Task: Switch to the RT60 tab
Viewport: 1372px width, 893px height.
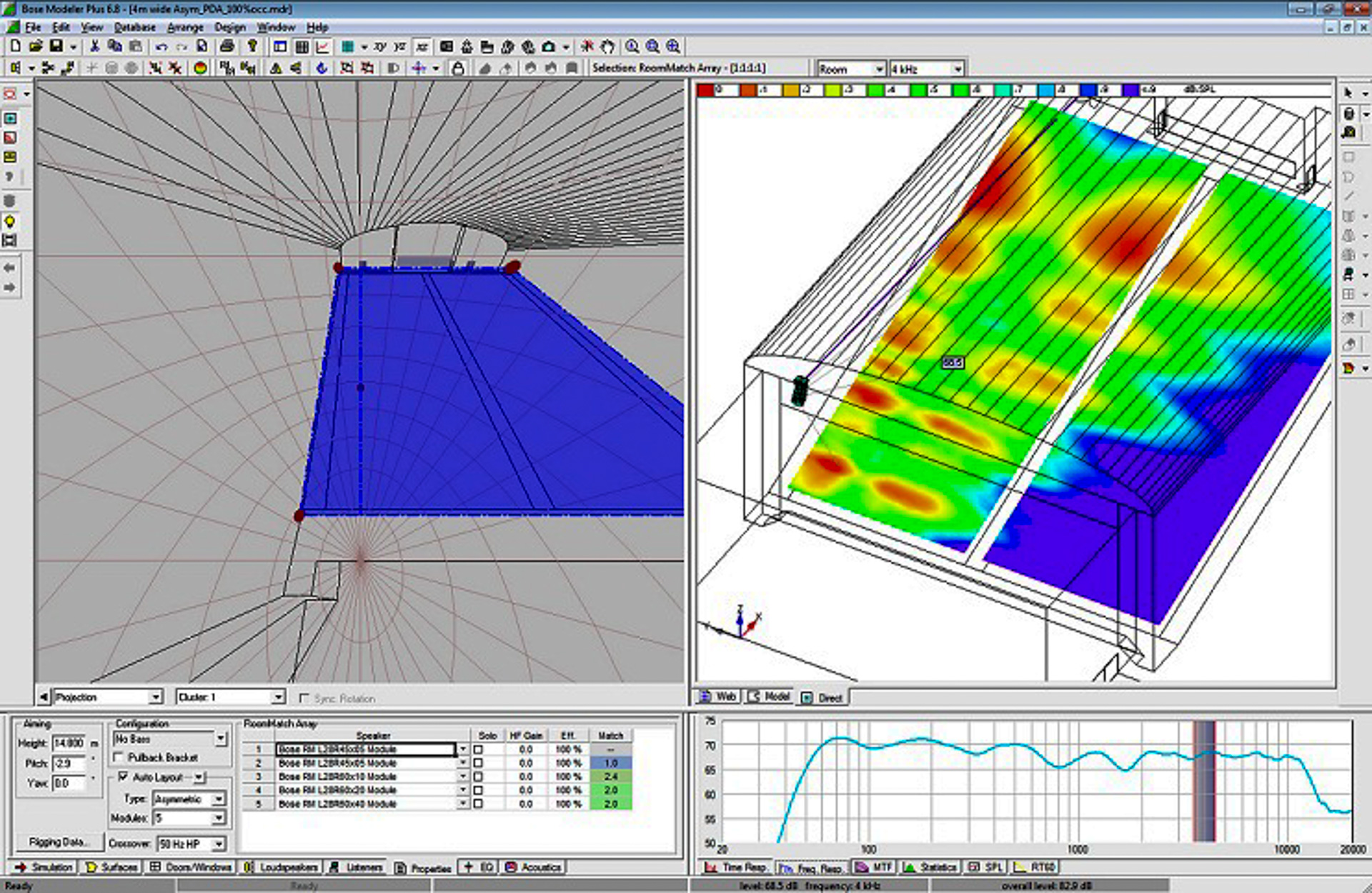Action: pos(1035,867)
